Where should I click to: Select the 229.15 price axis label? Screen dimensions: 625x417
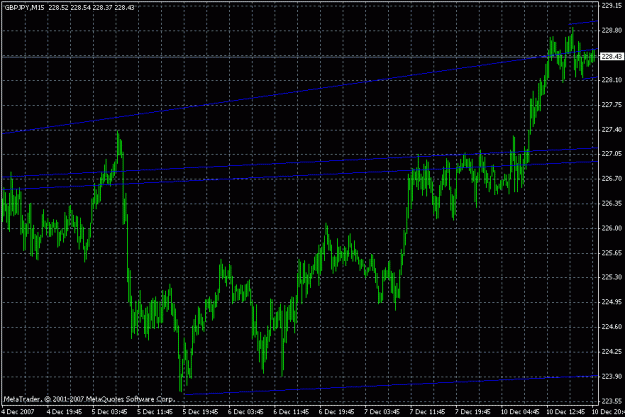611,6
